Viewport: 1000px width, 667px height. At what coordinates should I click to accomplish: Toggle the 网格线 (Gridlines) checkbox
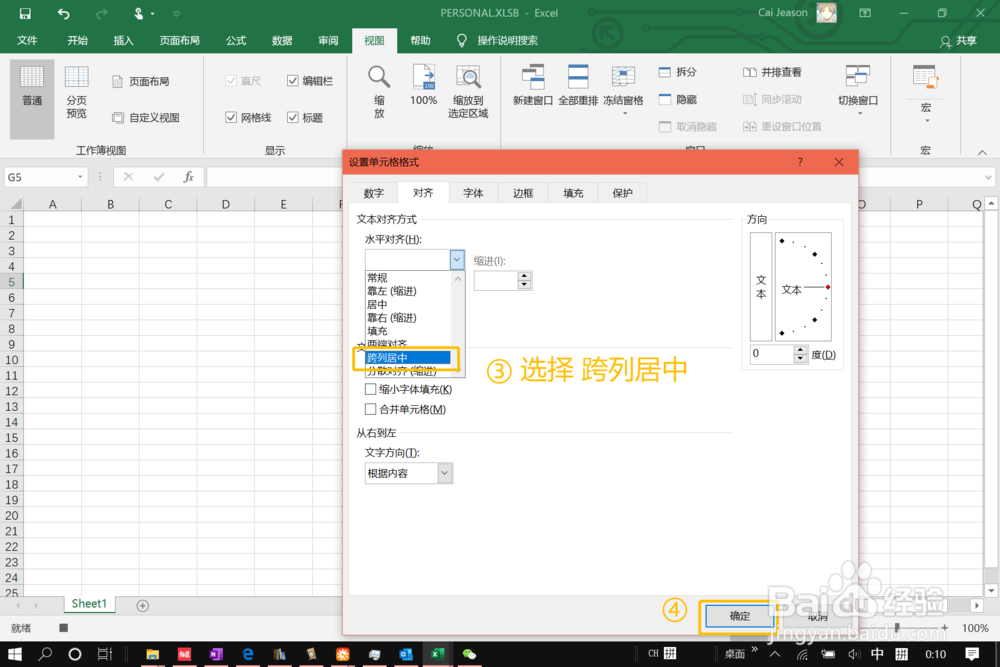click(x=233, y=117)
